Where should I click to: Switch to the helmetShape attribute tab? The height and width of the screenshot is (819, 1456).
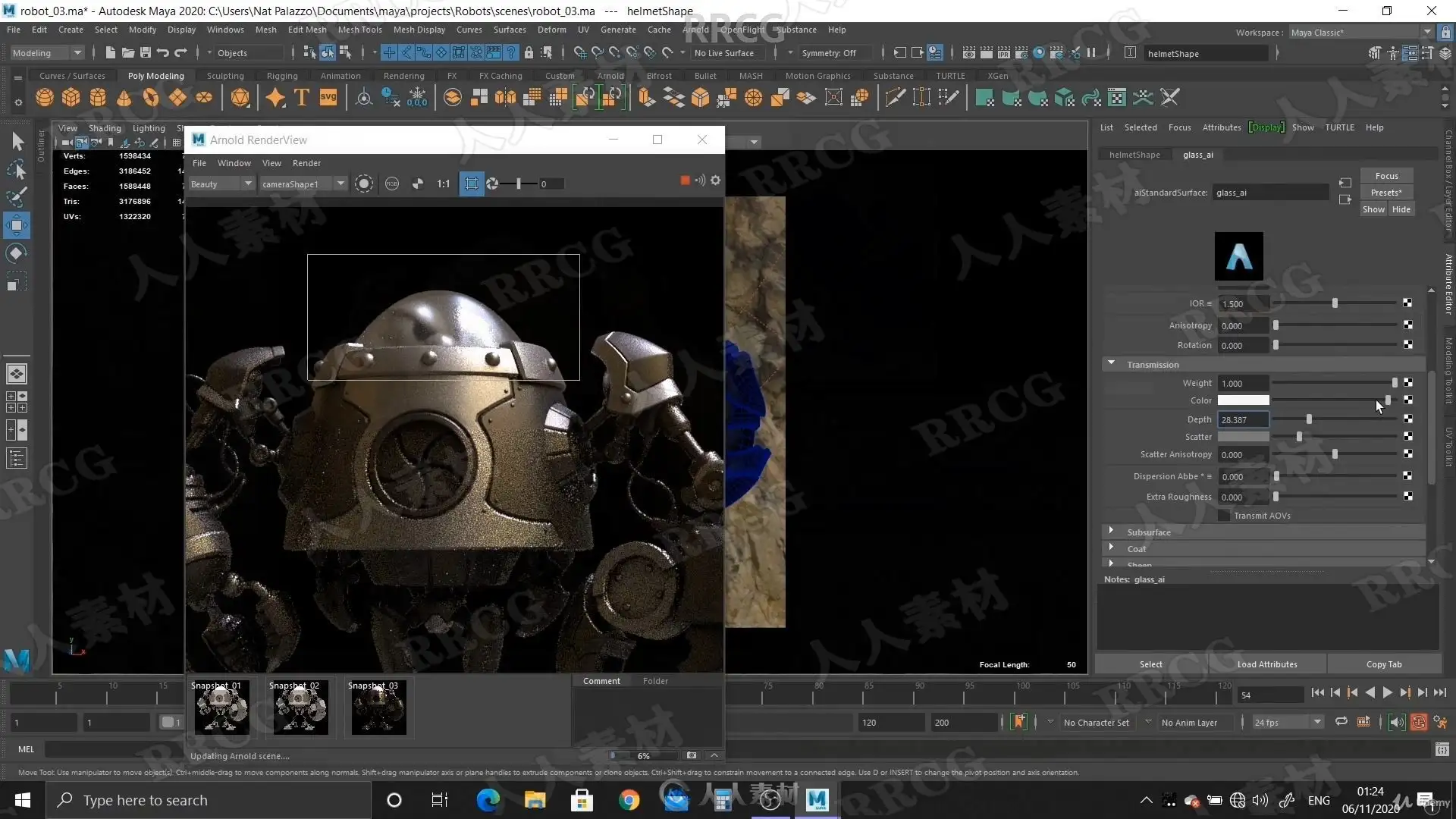point(1134,155)
